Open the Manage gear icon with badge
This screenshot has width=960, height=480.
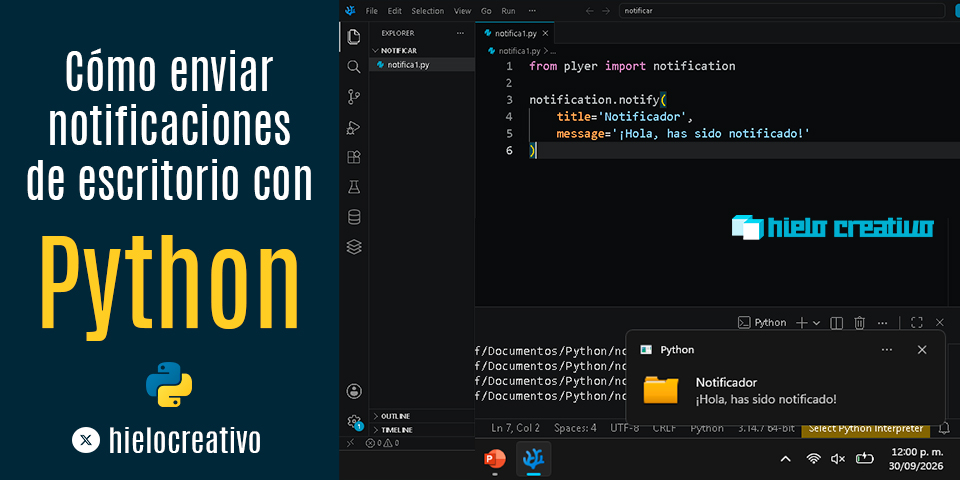coord(354,422)
